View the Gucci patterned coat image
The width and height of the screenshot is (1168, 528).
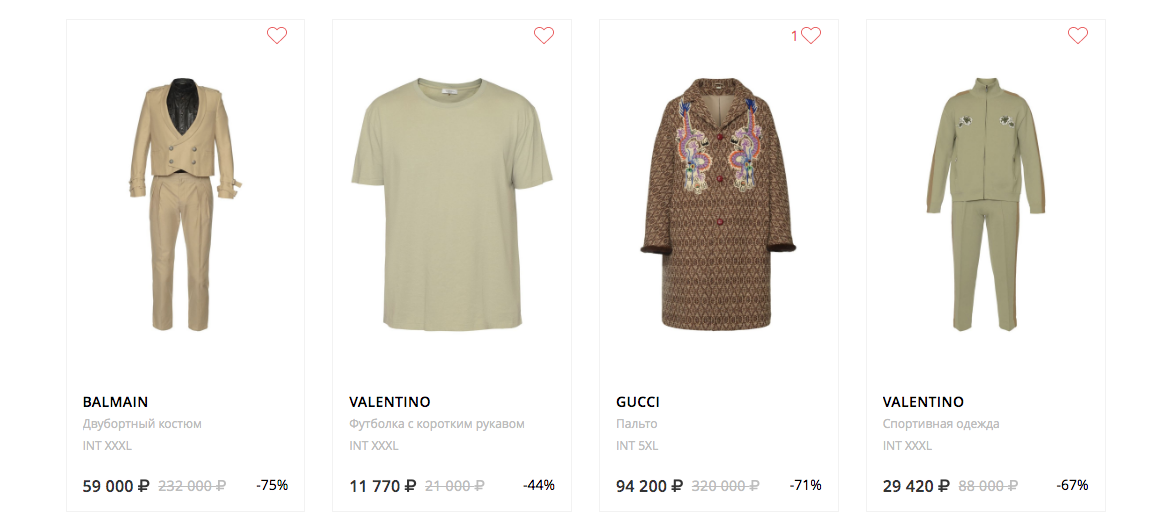point(718,204)
